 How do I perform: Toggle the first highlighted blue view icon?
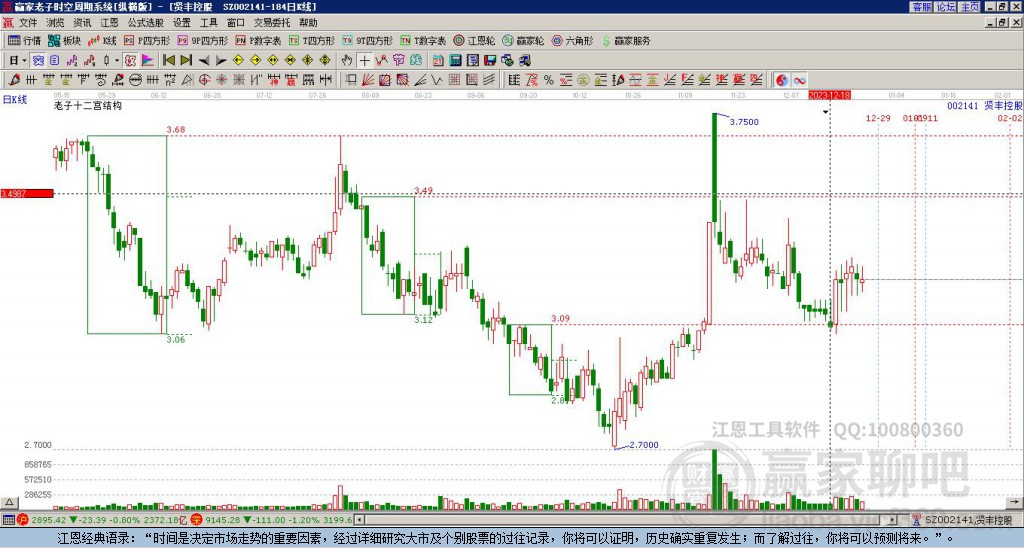38,60
